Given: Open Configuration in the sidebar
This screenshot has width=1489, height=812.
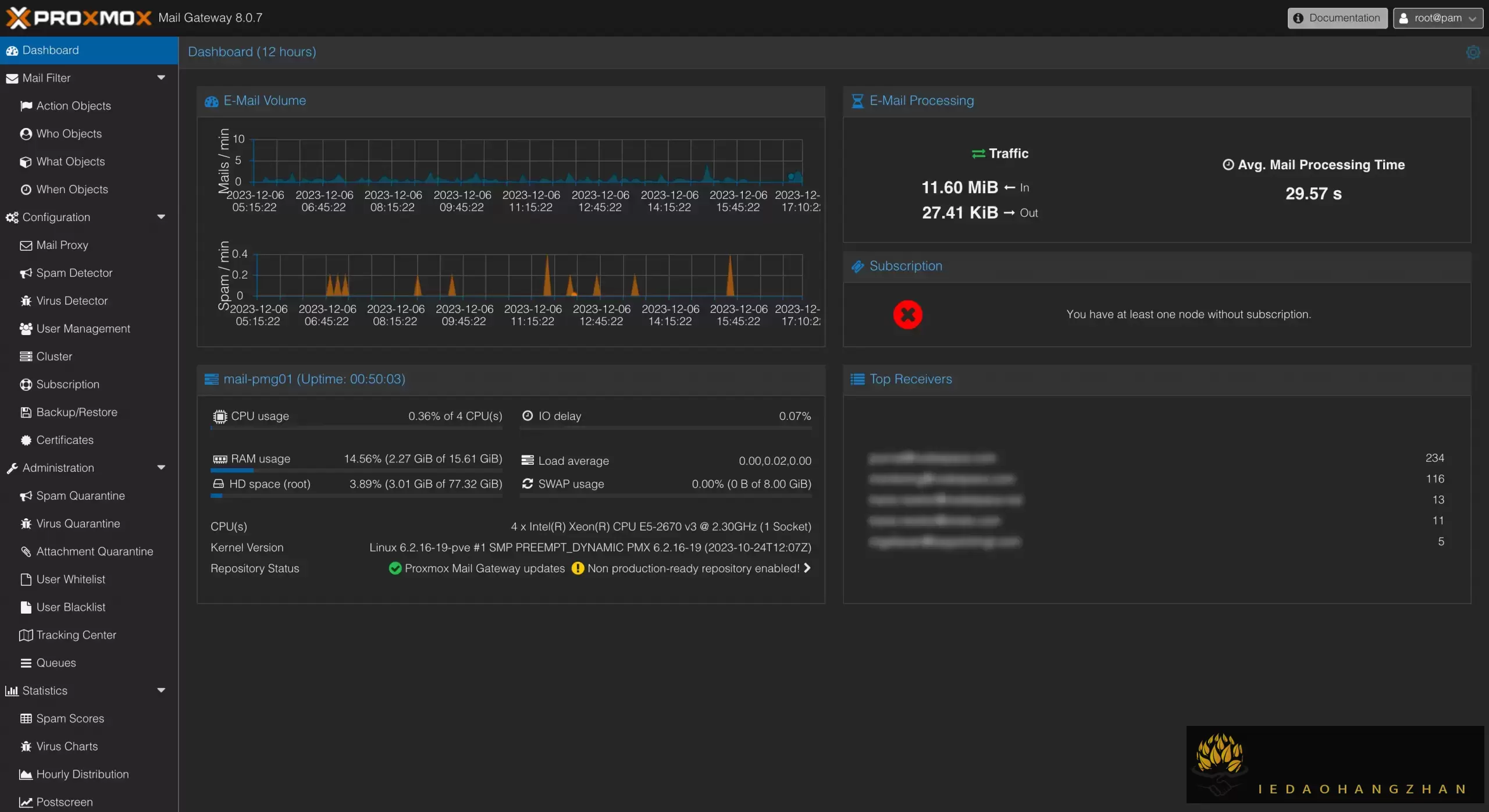Looking at the screenshot, I should (x=89, y=218).
